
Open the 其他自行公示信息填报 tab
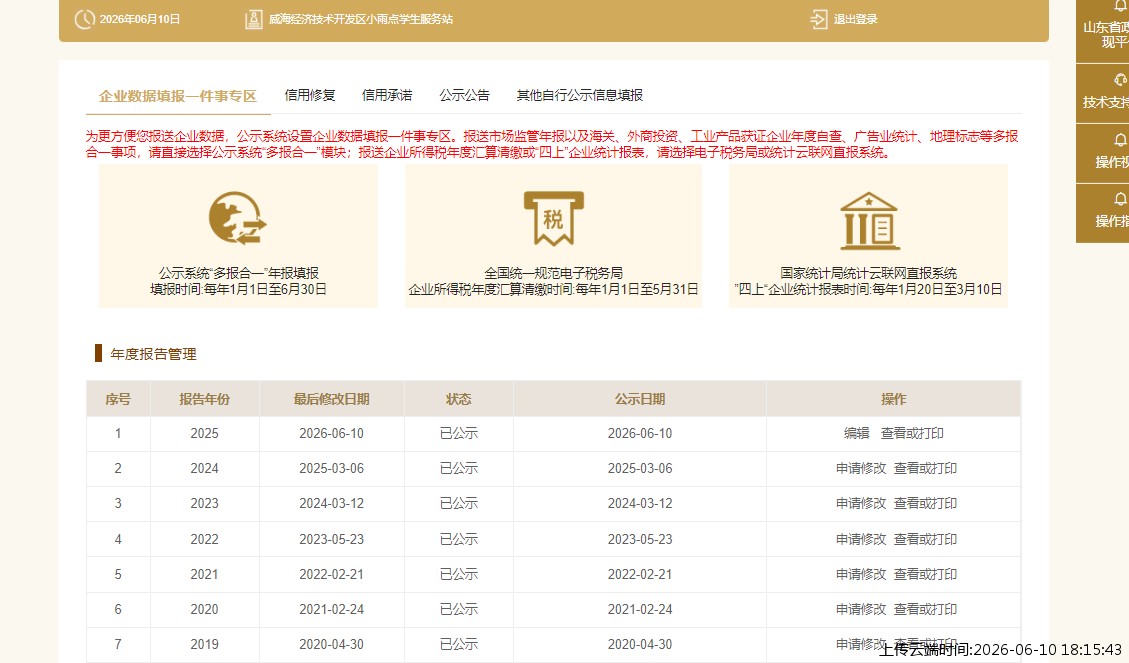coord(580,95)
